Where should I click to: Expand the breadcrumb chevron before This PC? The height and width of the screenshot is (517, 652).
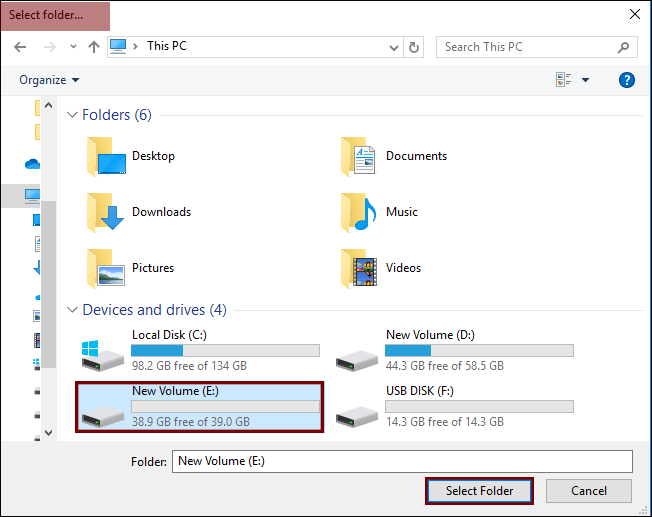135,46
